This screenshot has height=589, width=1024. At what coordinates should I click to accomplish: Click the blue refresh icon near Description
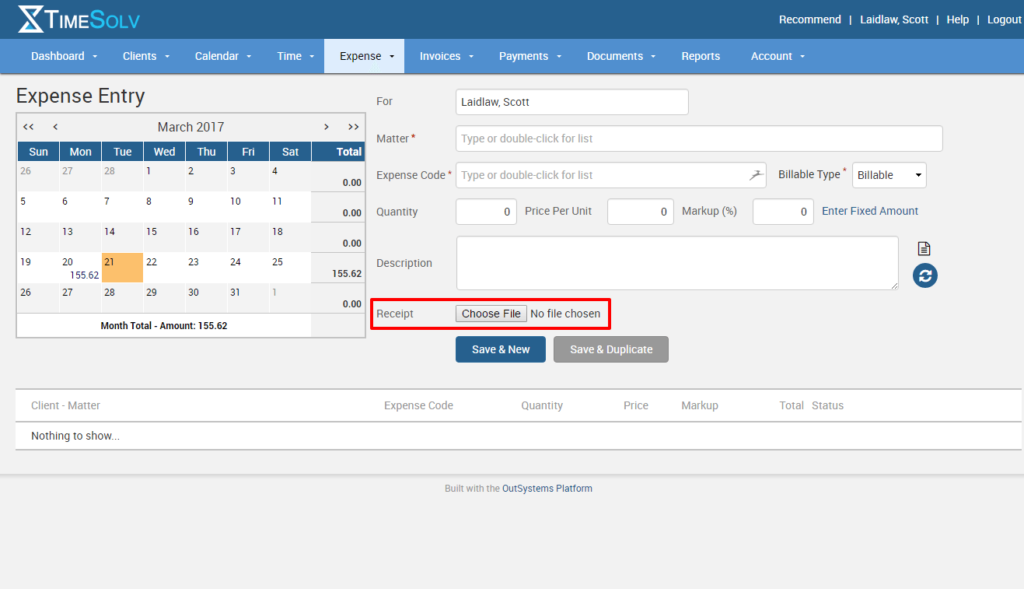(x=923, y=275)
